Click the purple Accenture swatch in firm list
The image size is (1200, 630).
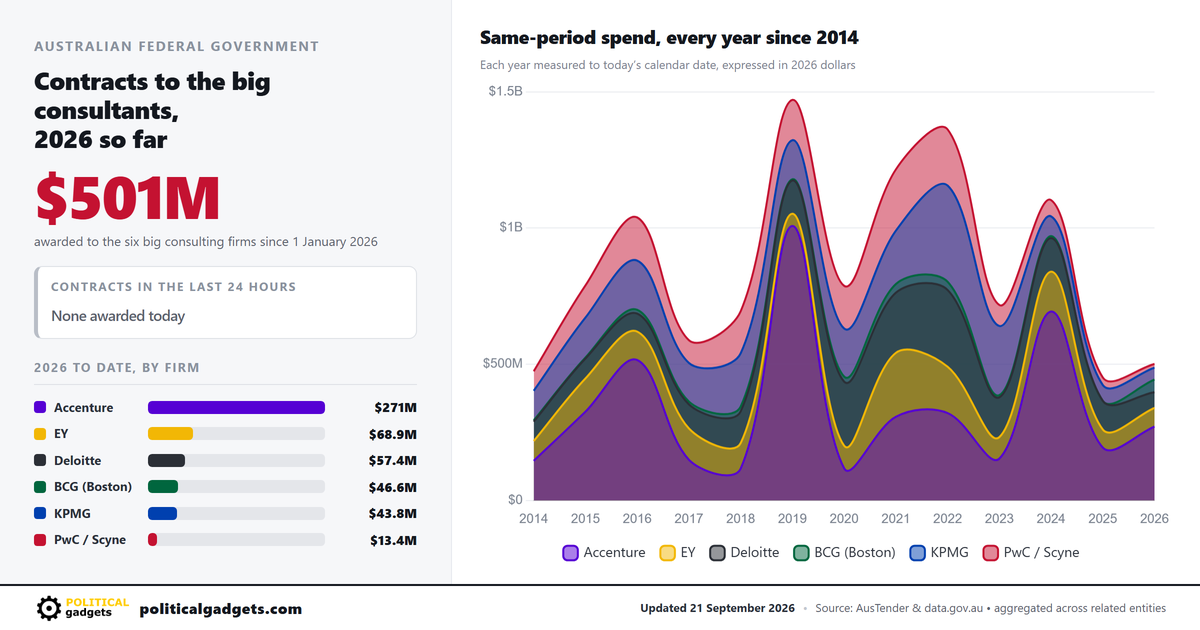(40, 407)
